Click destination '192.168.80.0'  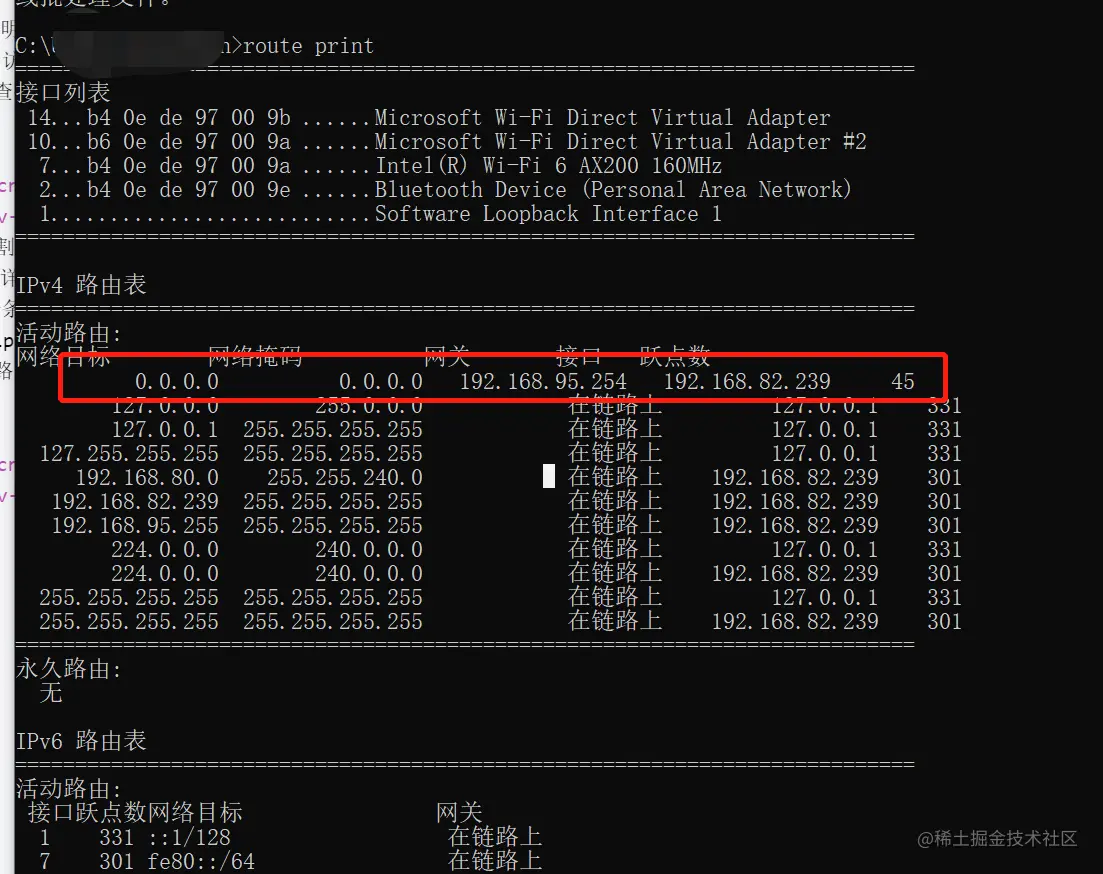(147, 478)
